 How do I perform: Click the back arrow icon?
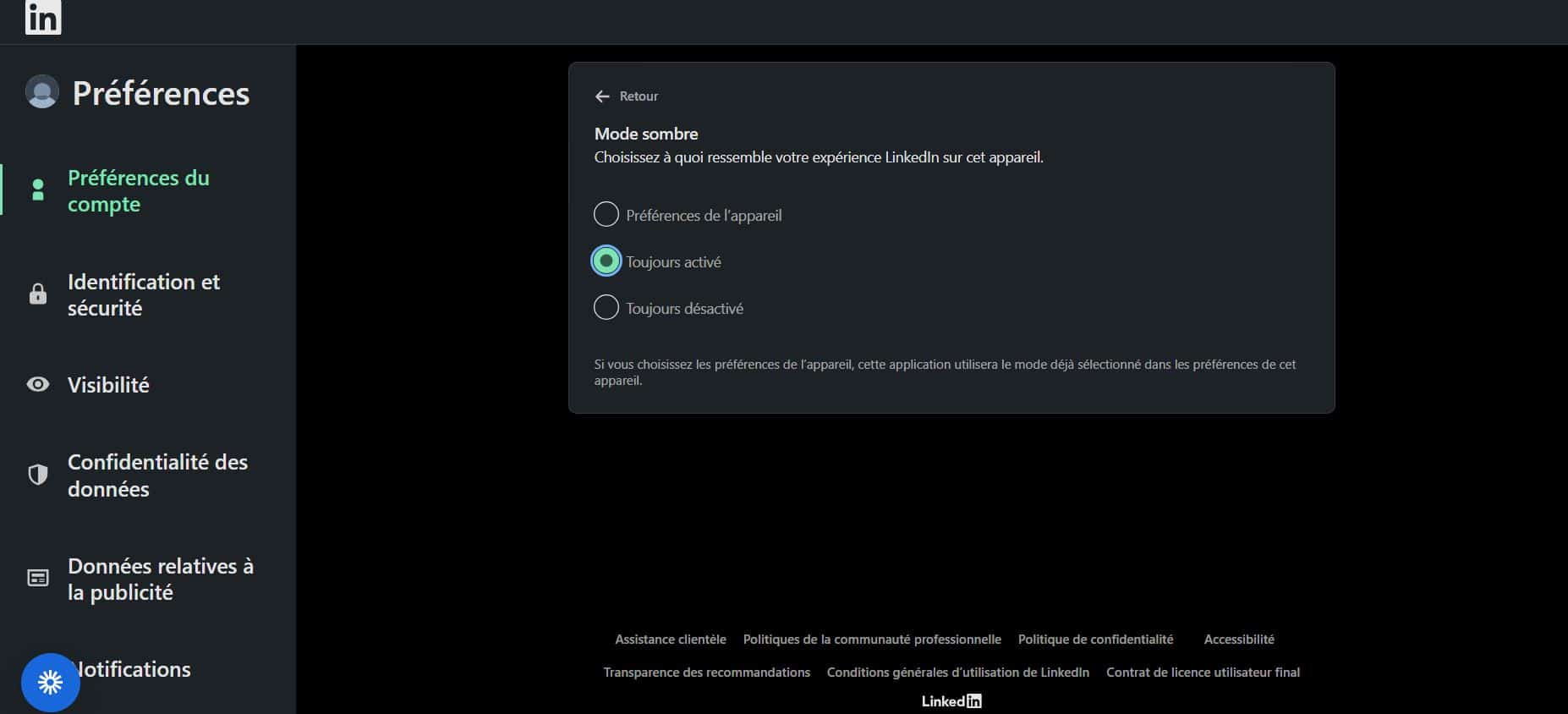pos(602,96)
